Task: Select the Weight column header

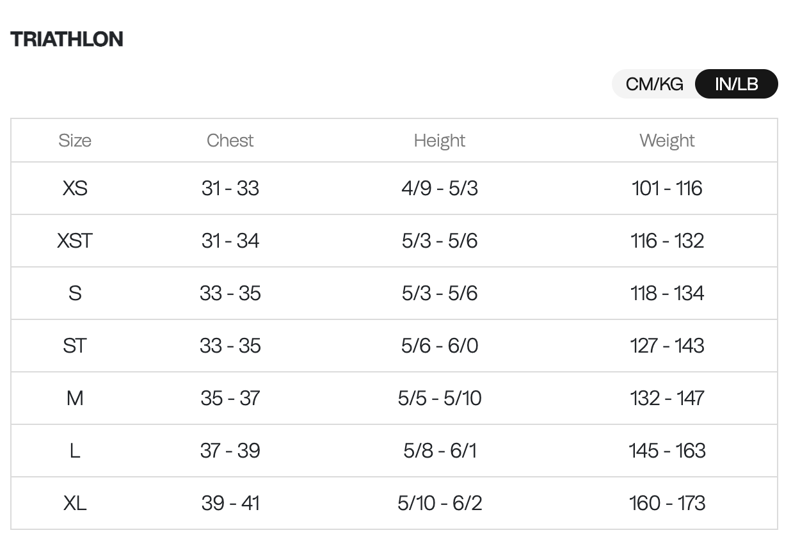Action: [x=667, y=141]
